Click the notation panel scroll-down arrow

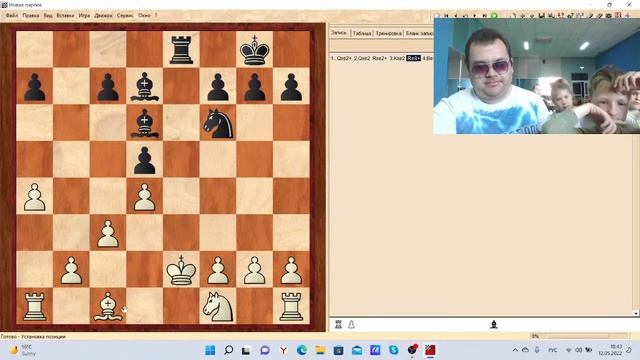pos(636,313)
